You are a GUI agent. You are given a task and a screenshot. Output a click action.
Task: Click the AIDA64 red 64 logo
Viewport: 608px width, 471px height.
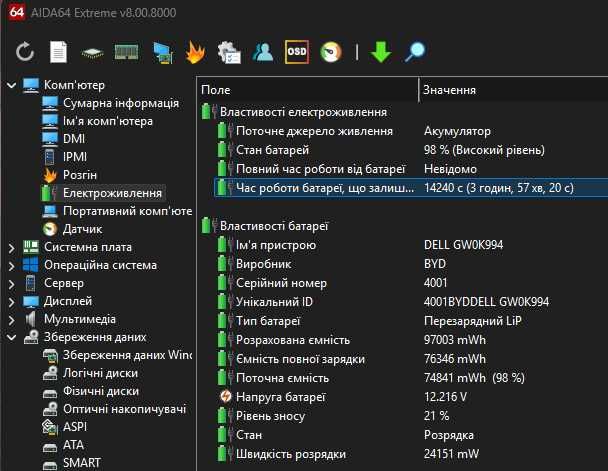(x=16, y=12)
